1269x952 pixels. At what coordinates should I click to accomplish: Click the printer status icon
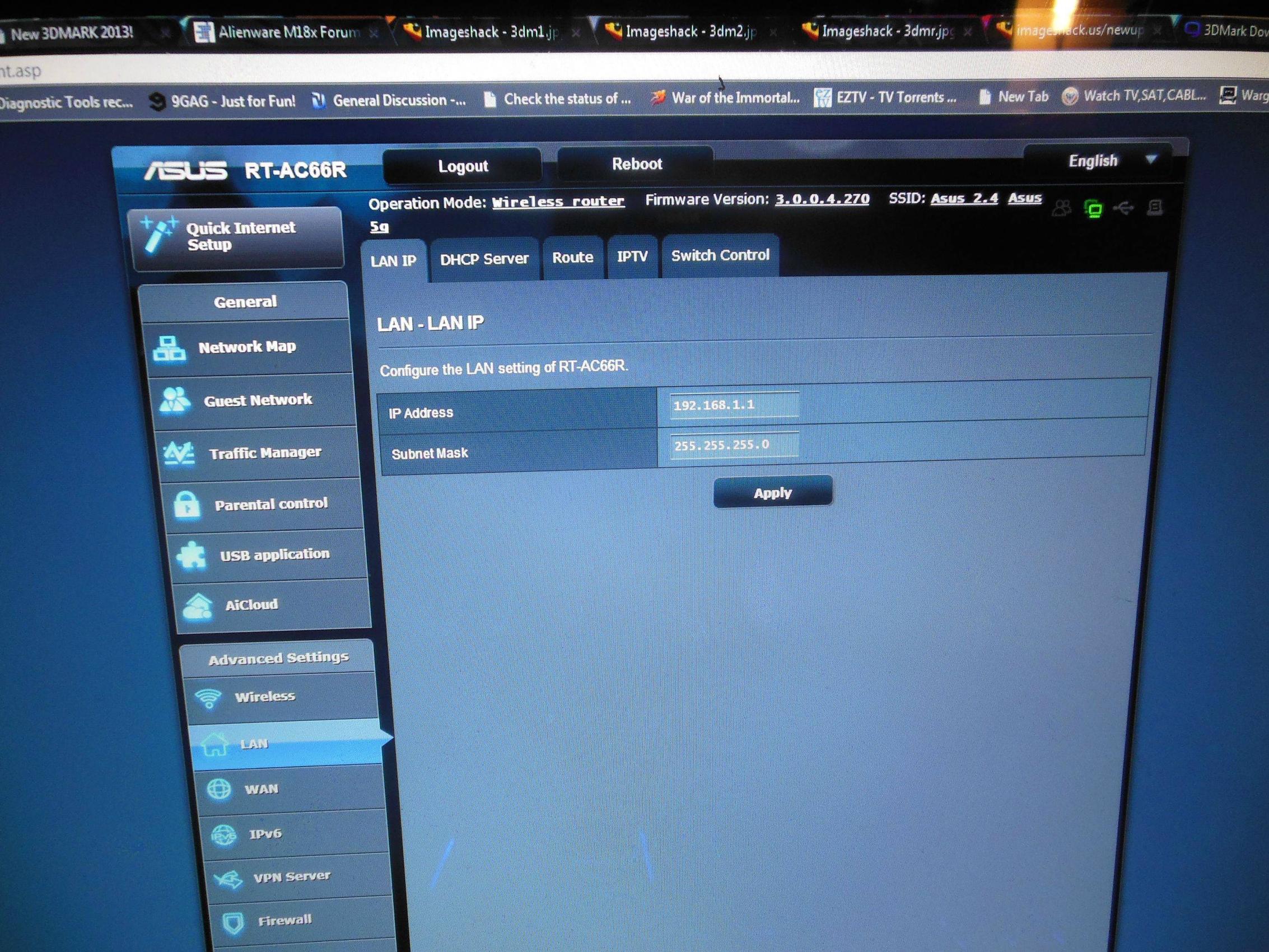1155,207
